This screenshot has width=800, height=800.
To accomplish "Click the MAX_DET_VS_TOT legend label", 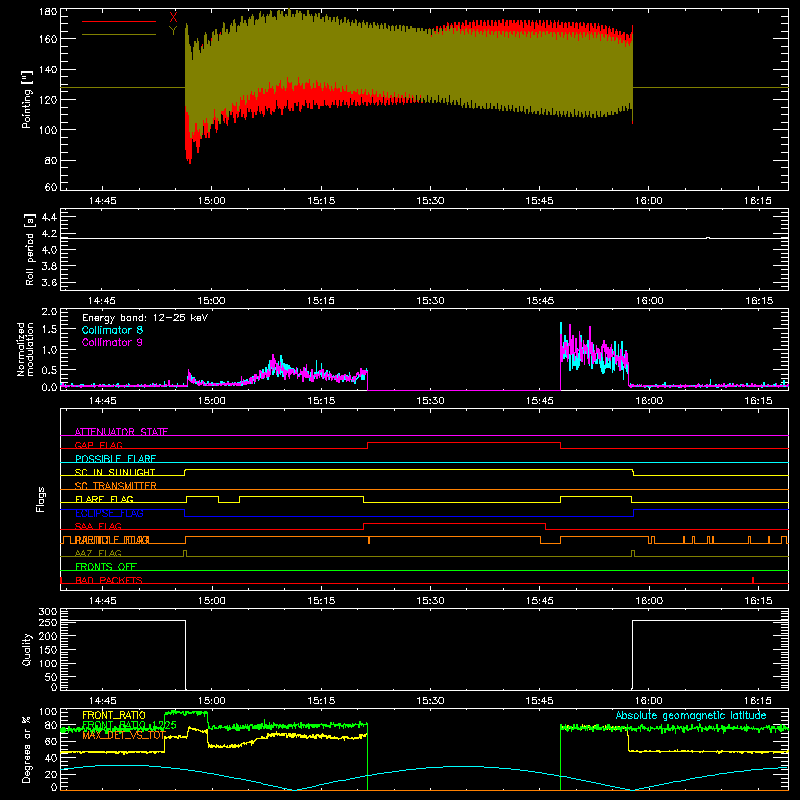I will pos(123,735).
